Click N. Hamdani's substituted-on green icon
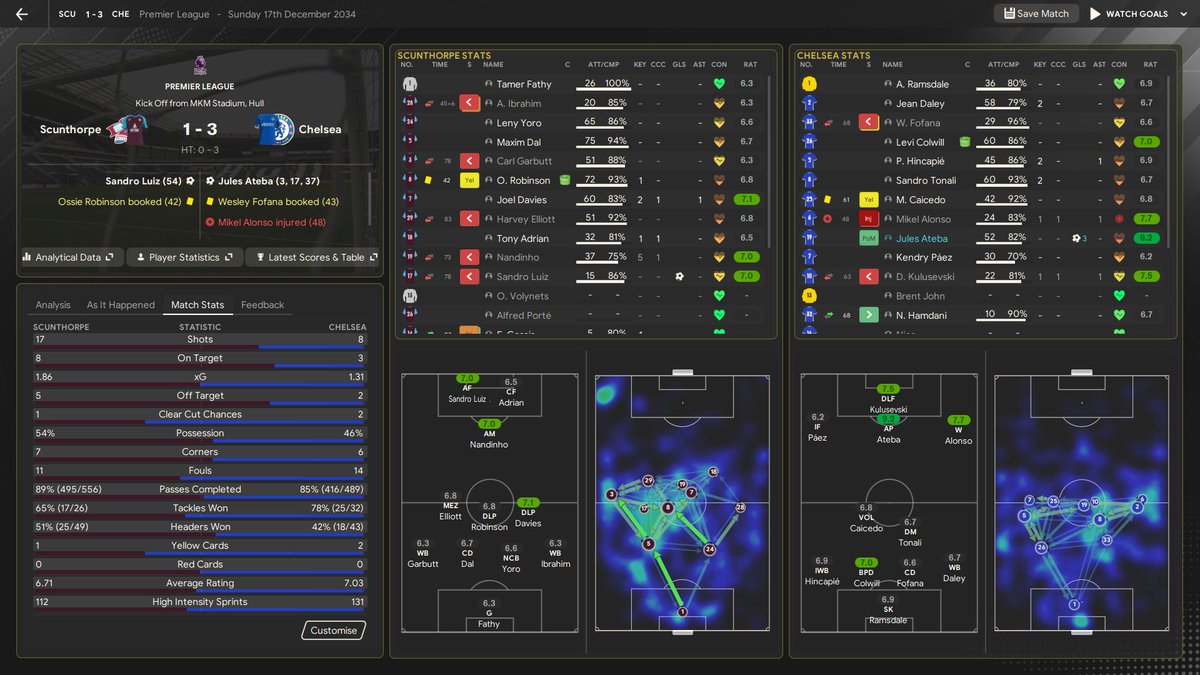The width and height of the screenshot is (1200, 675). (x=870, y=315)
